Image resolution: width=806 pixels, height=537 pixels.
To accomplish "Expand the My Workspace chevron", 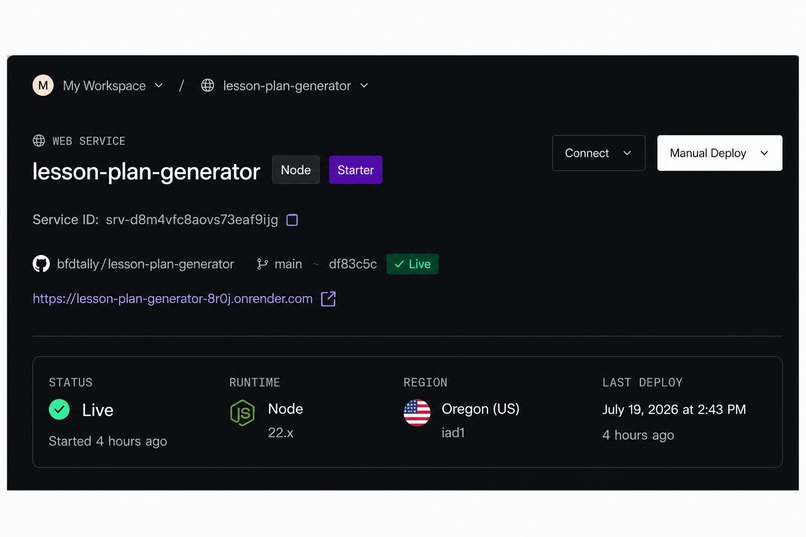I will (159, 86).
